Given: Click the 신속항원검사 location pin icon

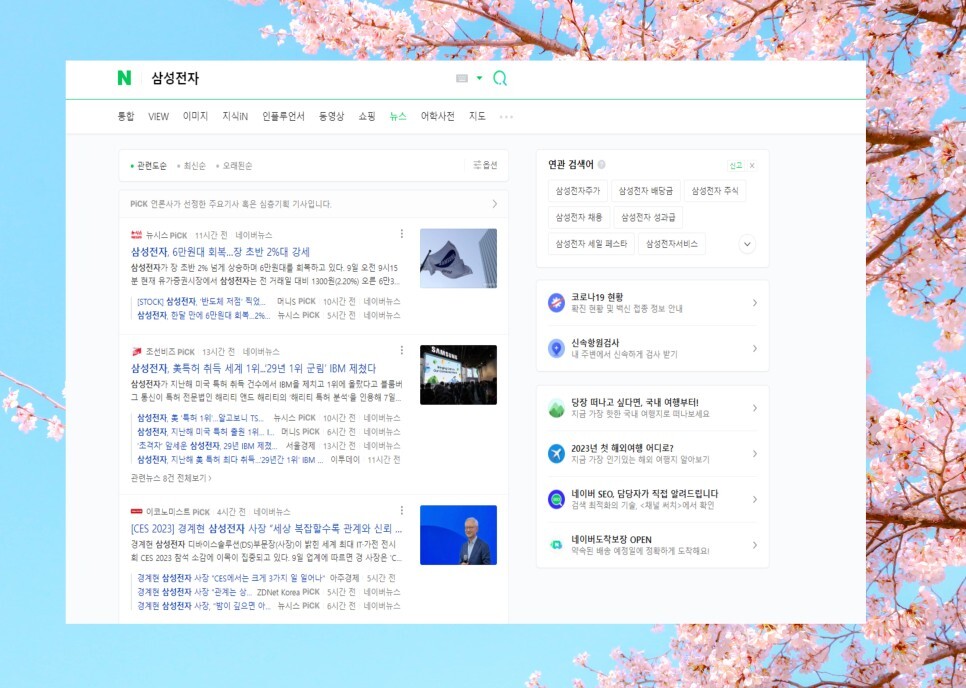Looking at the screenshot, I should [x=556, y=348].
